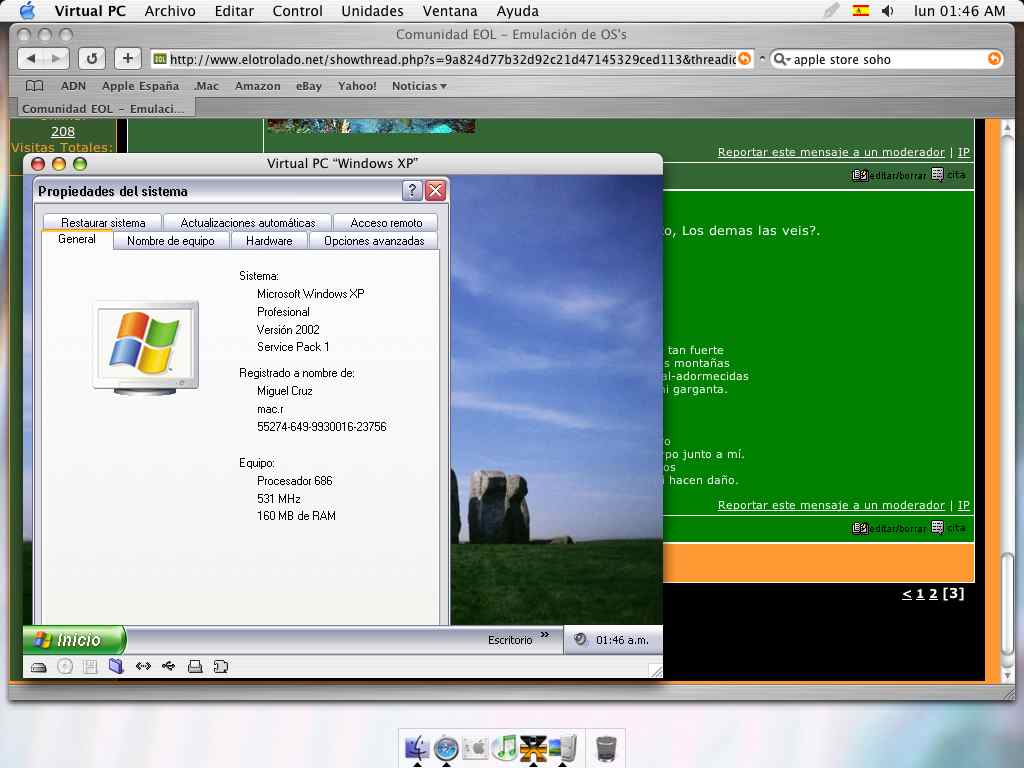Open the Unidades menu

(x=372, y=11)
